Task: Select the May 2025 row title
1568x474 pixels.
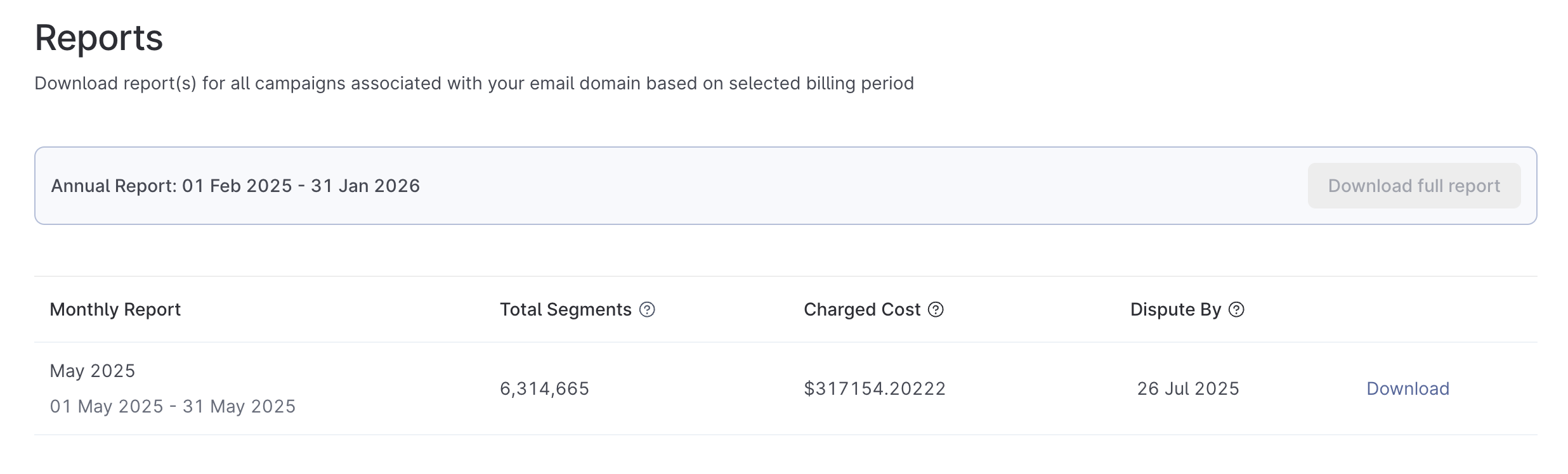Action: click(93, 371)
